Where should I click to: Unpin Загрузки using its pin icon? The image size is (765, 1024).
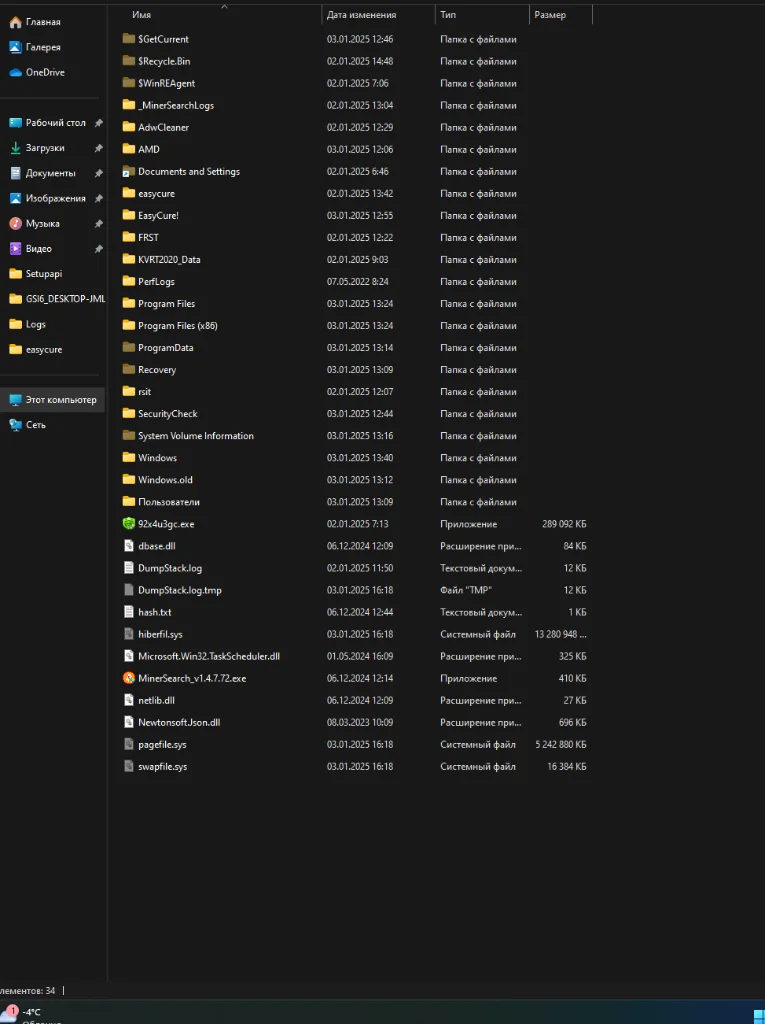[x=99, y=148]
